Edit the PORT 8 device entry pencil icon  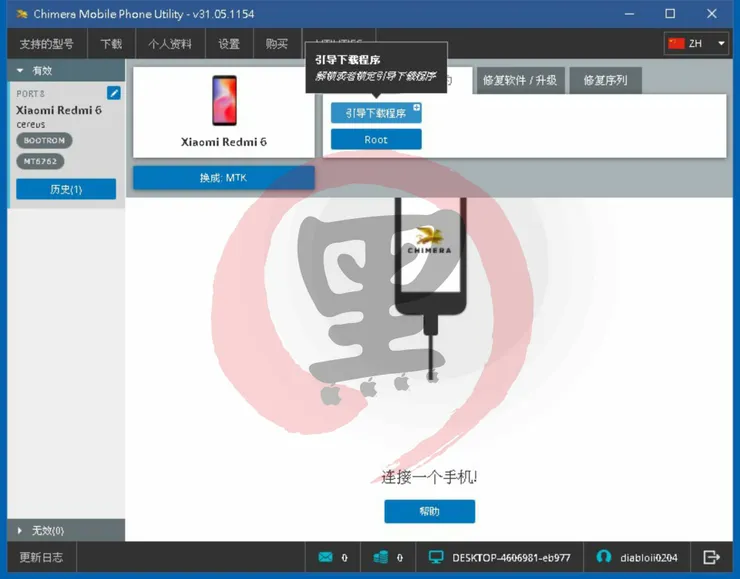tap(114, 93)
